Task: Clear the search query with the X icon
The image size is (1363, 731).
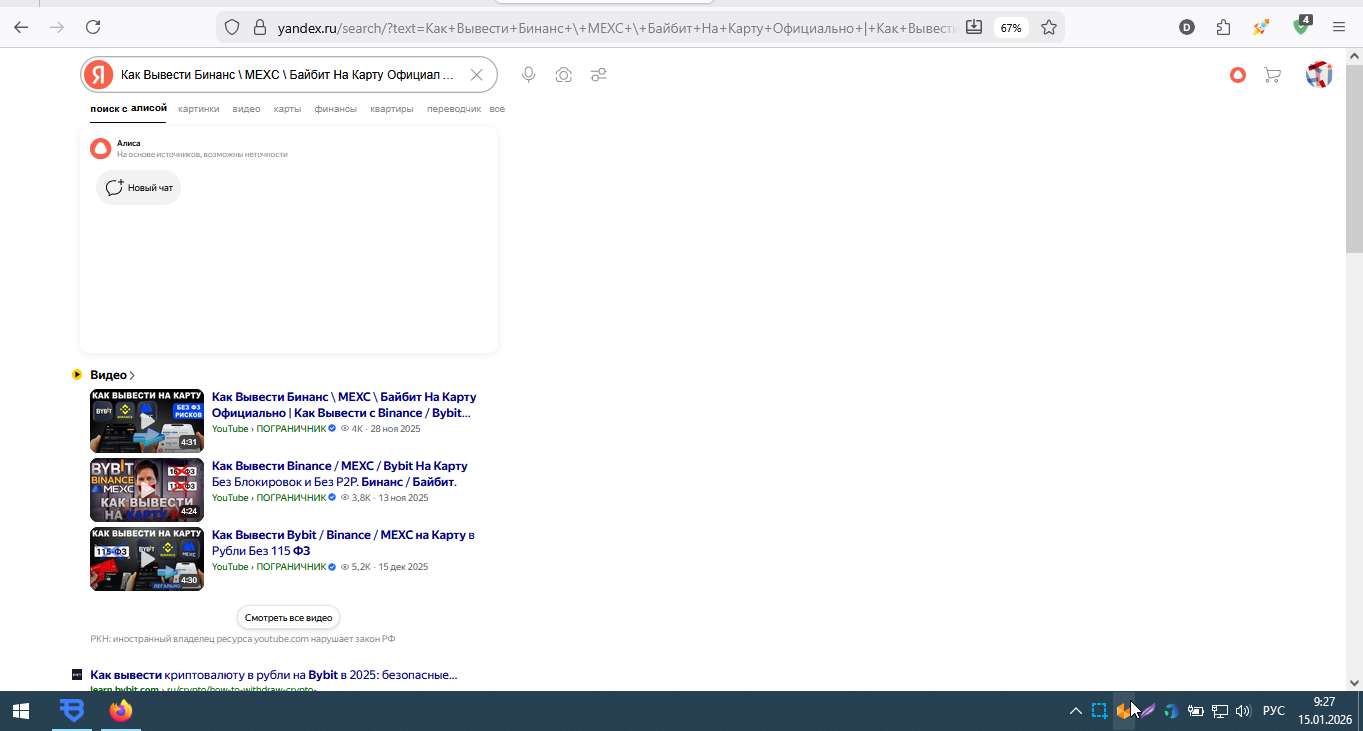Action: click(x=477, y=75)
